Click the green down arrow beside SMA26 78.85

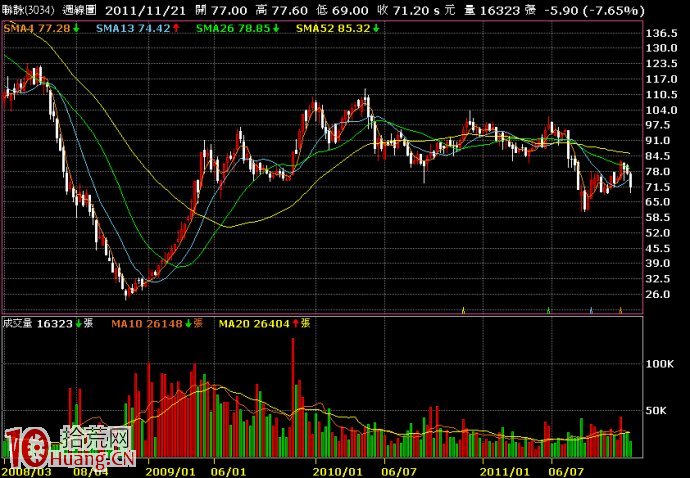click(276, 29)
